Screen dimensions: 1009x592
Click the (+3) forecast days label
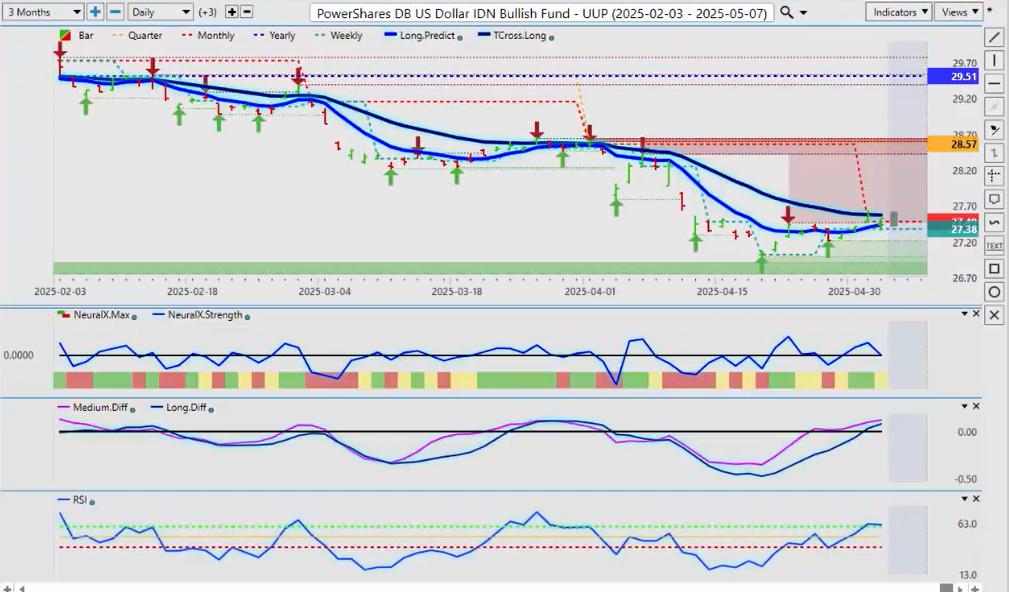[x=208, y=12]
